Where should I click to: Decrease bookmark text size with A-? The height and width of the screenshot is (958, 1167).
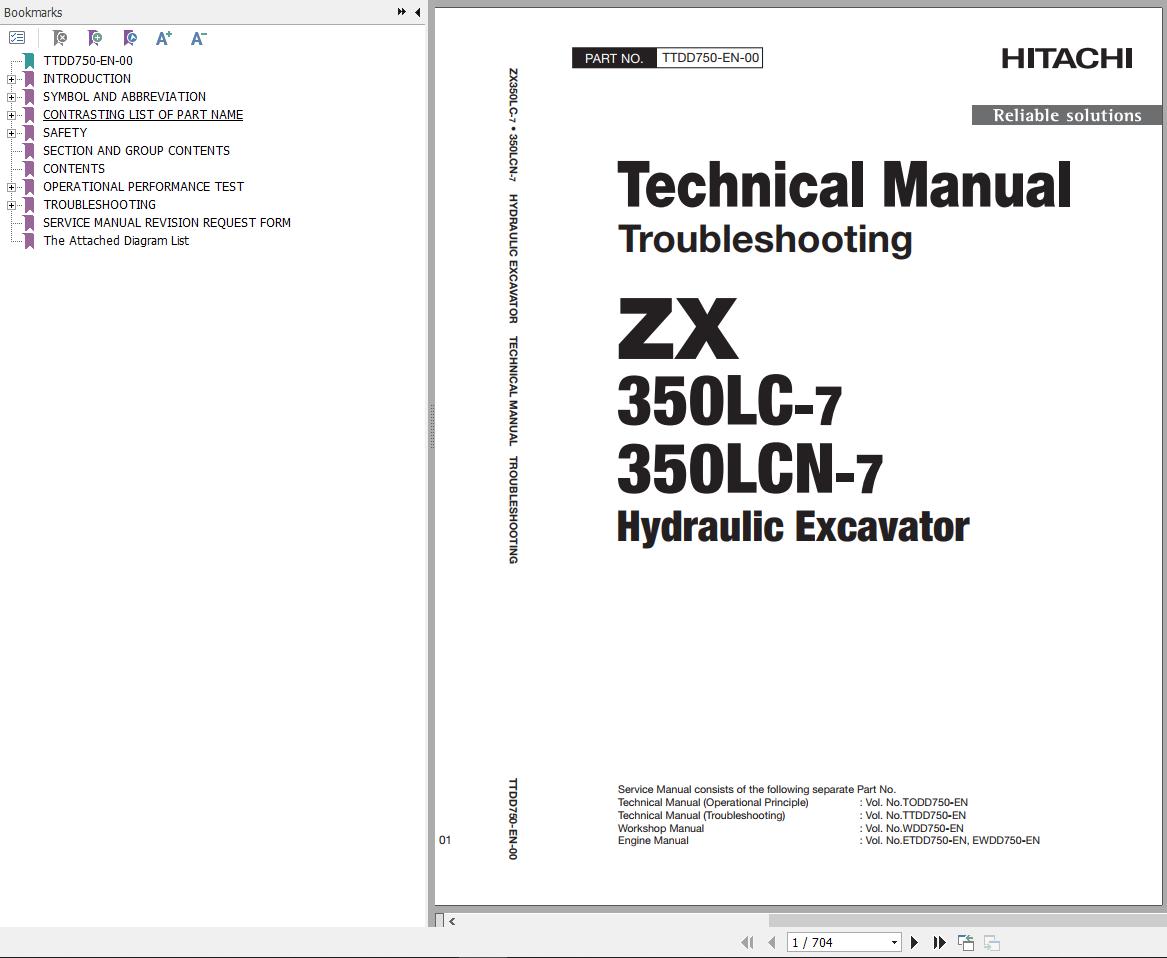[198, 38]
